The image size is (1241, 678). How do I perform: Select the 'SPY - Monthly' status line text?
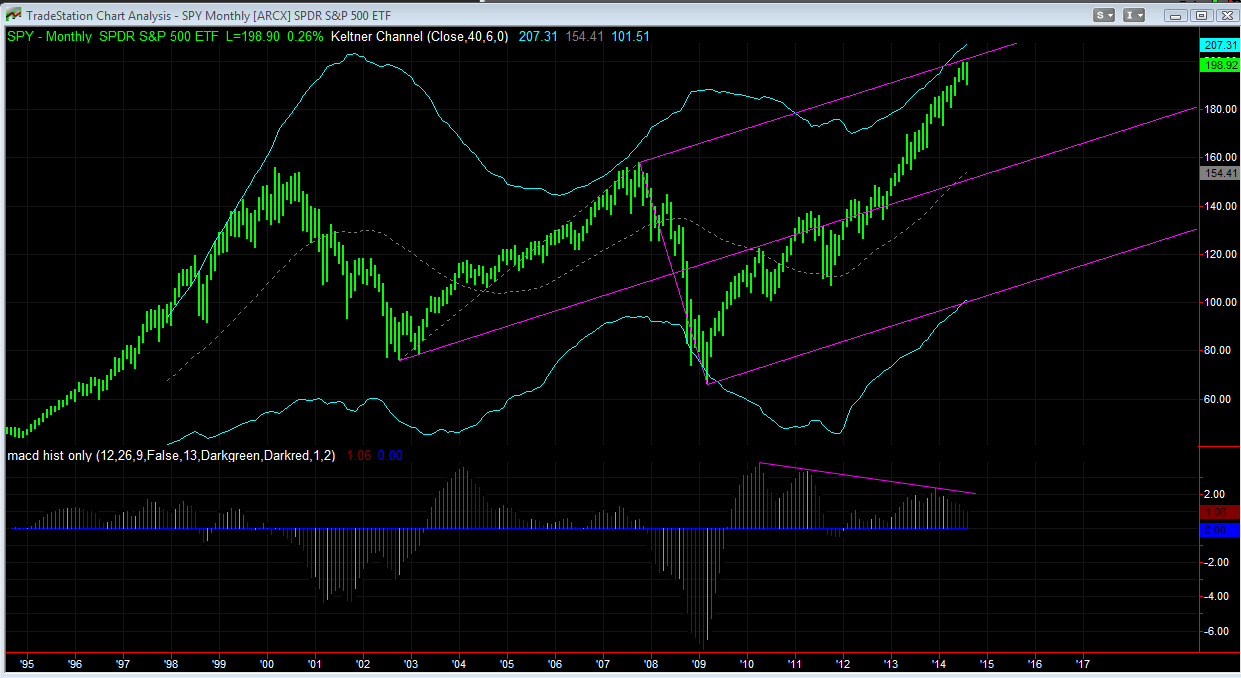(49, 36)
